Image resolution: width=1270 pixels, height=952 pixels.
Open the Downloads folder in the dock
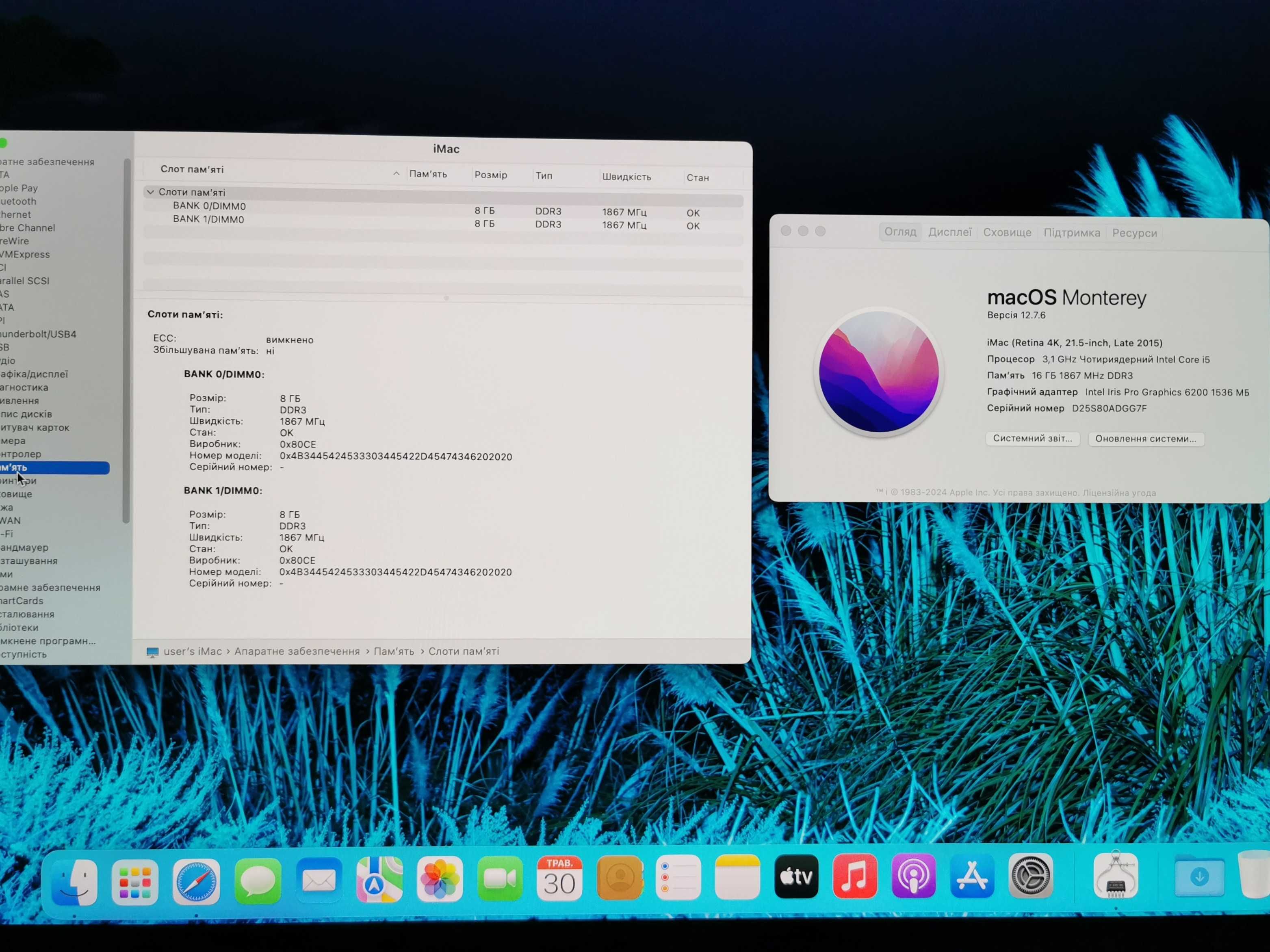(1199, 876)
